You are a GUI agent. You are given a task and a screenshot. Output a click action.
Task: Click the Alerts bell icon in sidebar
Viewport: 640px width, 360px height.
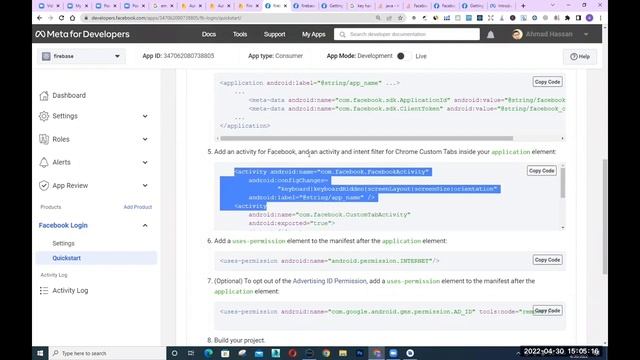[x=44, y=162]
